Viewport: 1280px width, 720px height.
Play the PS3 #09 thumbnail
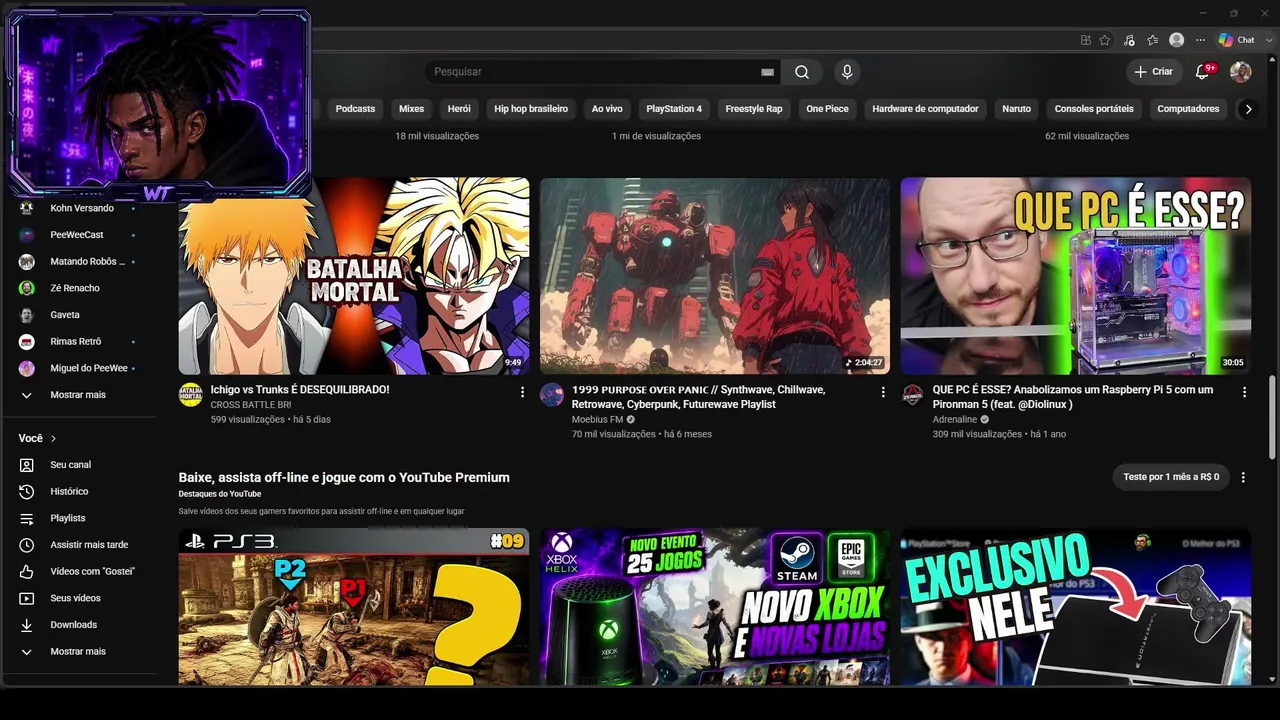354,607
